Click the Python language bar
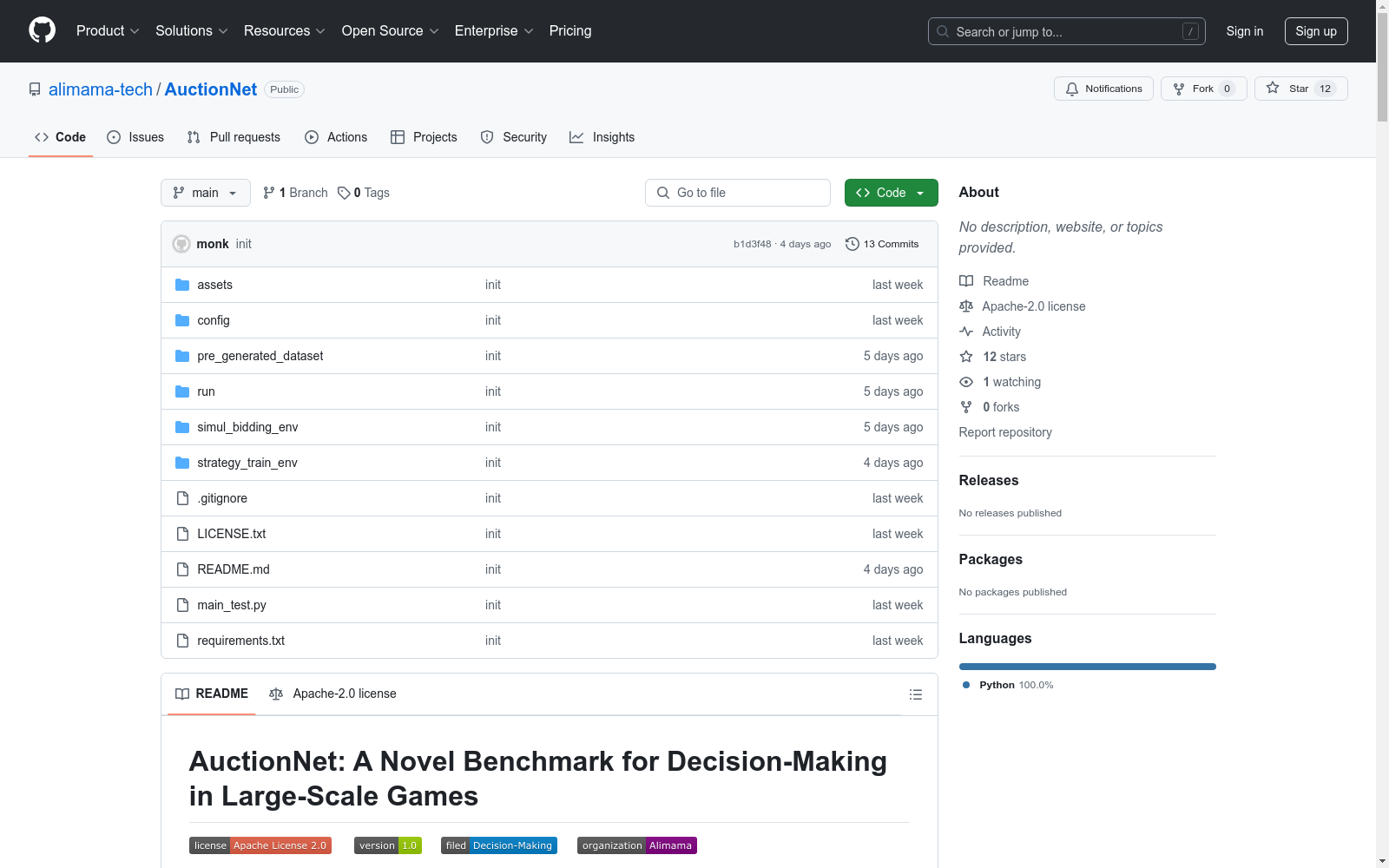 1087,667
